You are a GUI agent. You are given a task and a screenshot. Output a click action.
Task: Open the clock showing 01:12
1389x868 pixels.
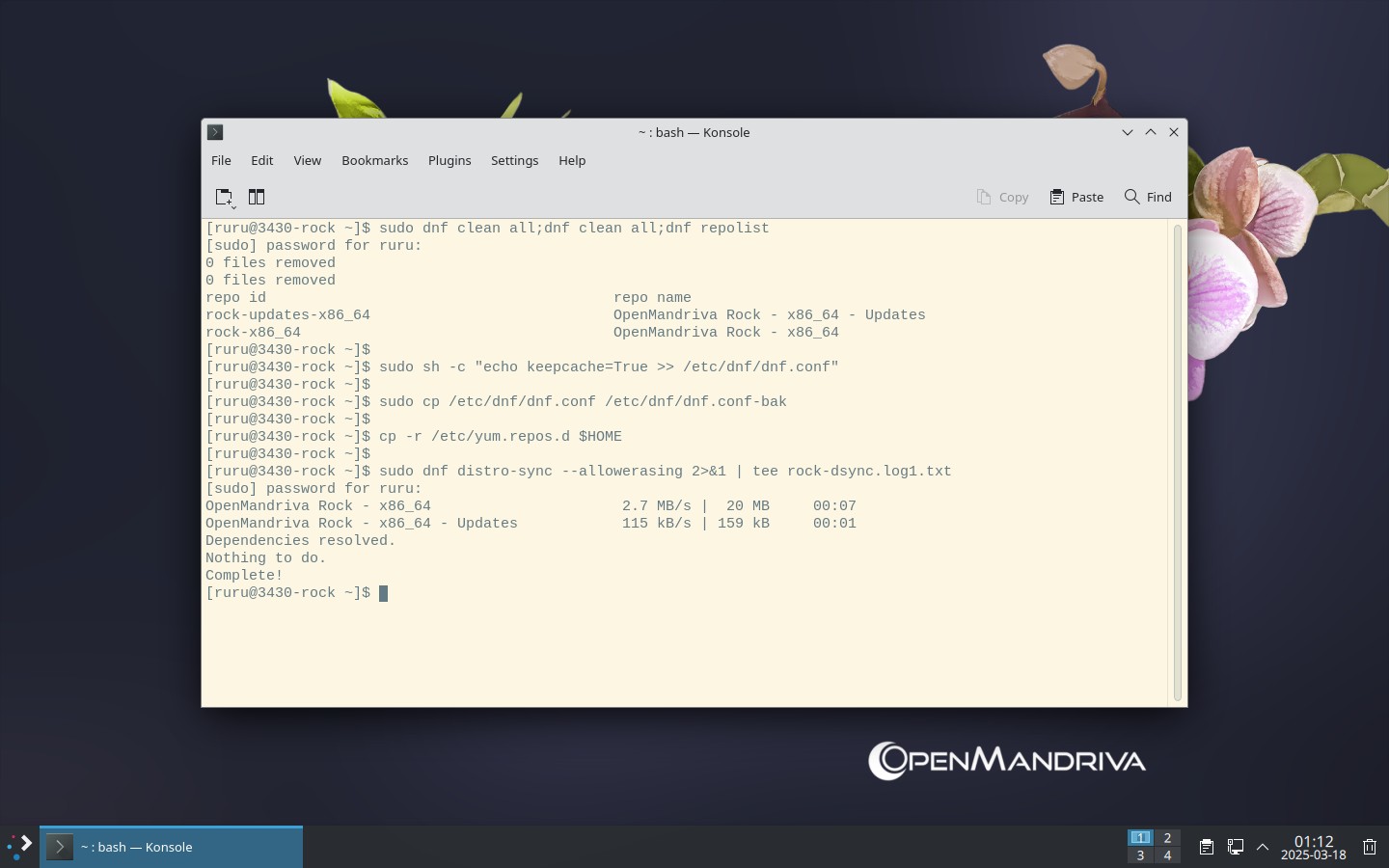click(x=1313, y=847)
